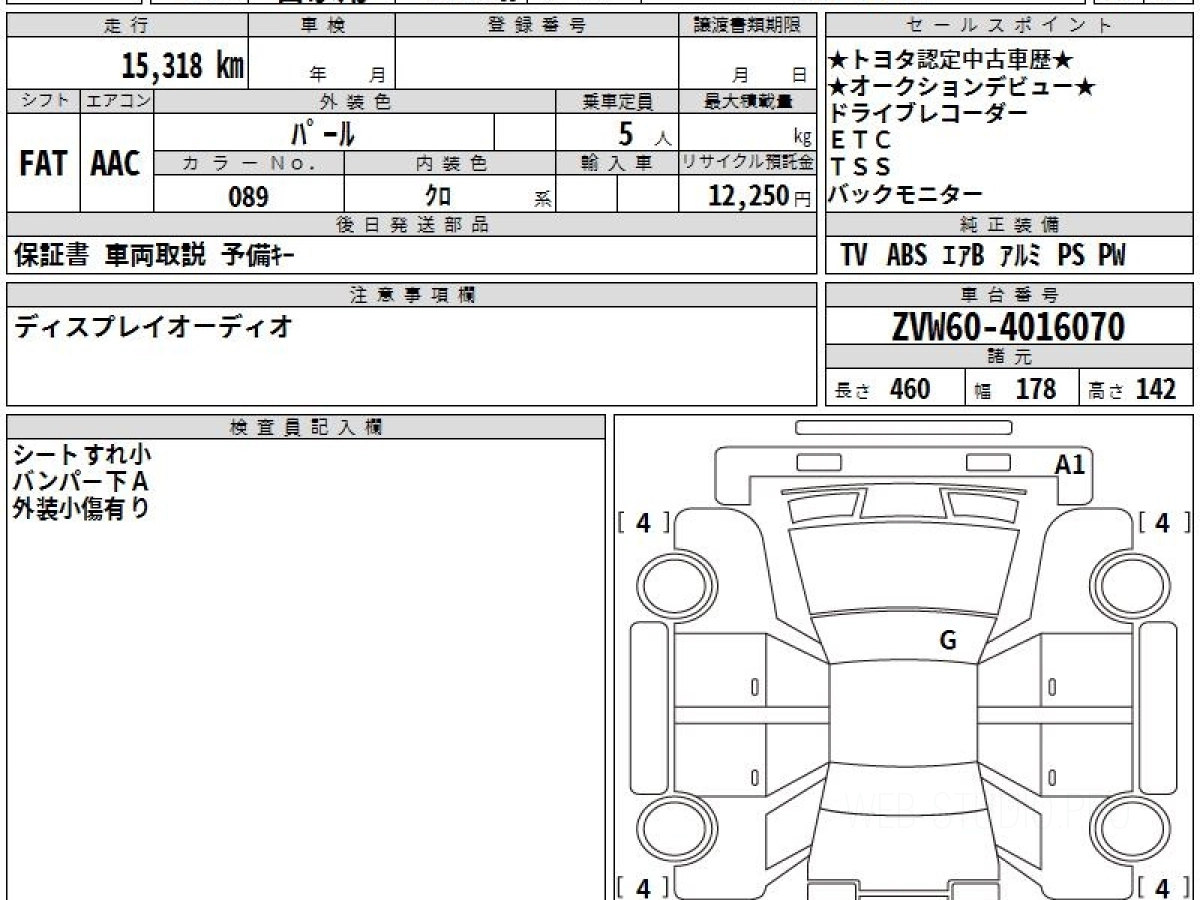Click the 乗車定員 header cell

click(617, 101)
